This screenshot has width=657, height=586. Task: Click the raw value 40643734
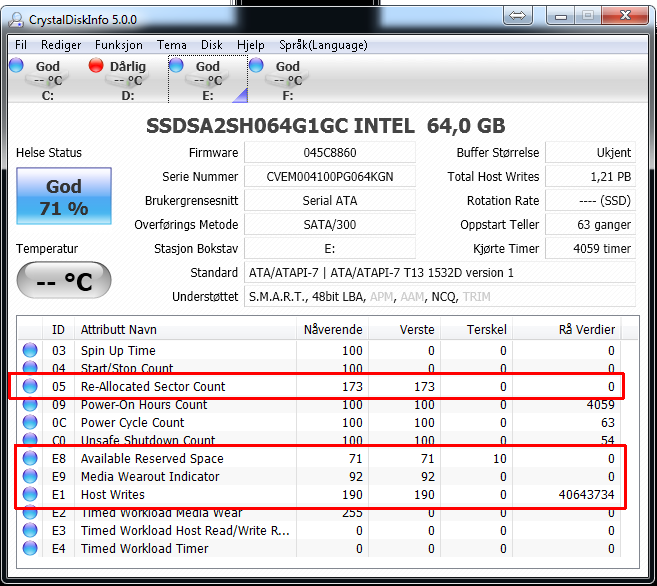coord(586,494)
